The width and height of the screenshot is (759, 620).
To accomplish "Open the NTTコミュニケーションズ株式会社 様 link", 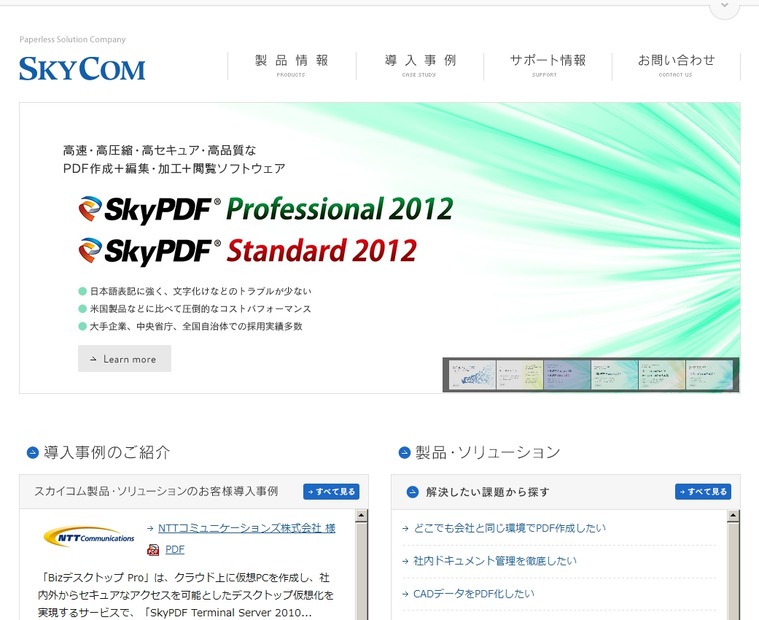I will point(246,528).
